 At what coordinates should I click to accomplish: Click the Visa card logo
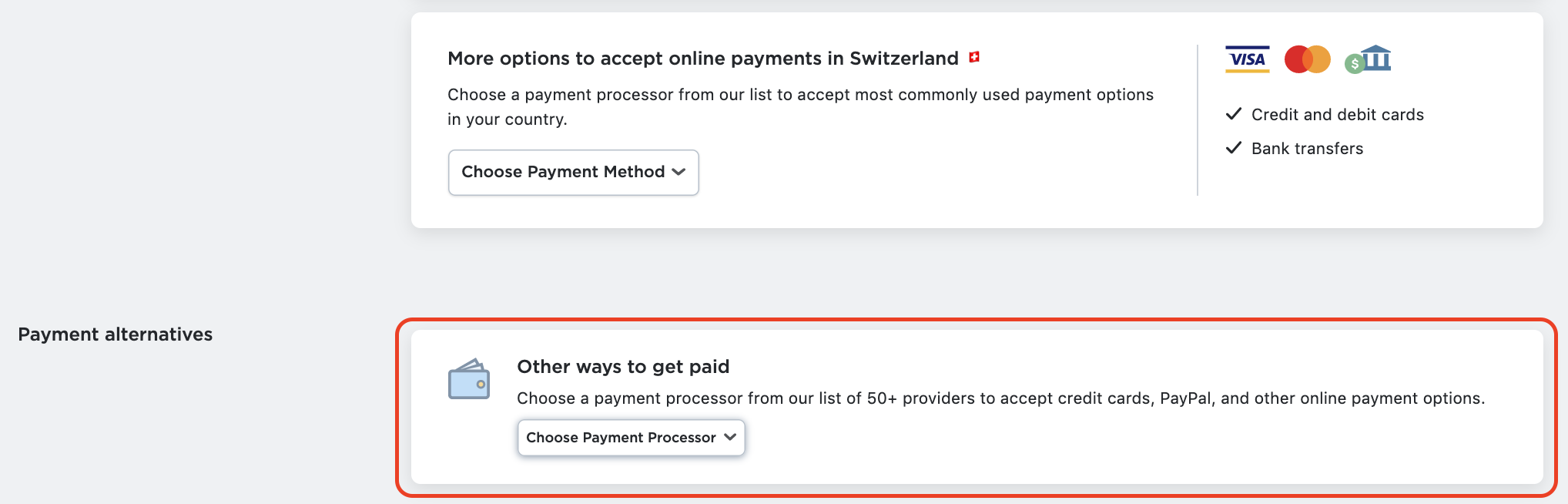(1247, 59)
